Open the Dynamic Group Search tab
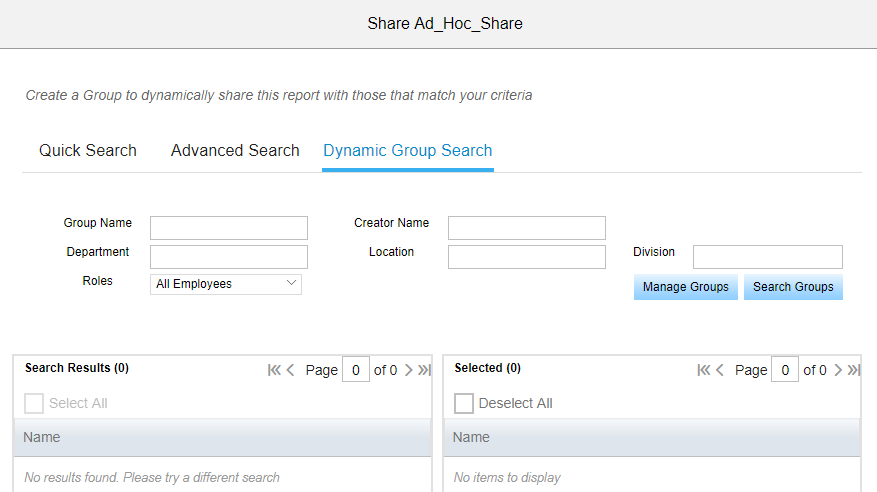Screen dimensions: 877x492 (x=408, y=150)
